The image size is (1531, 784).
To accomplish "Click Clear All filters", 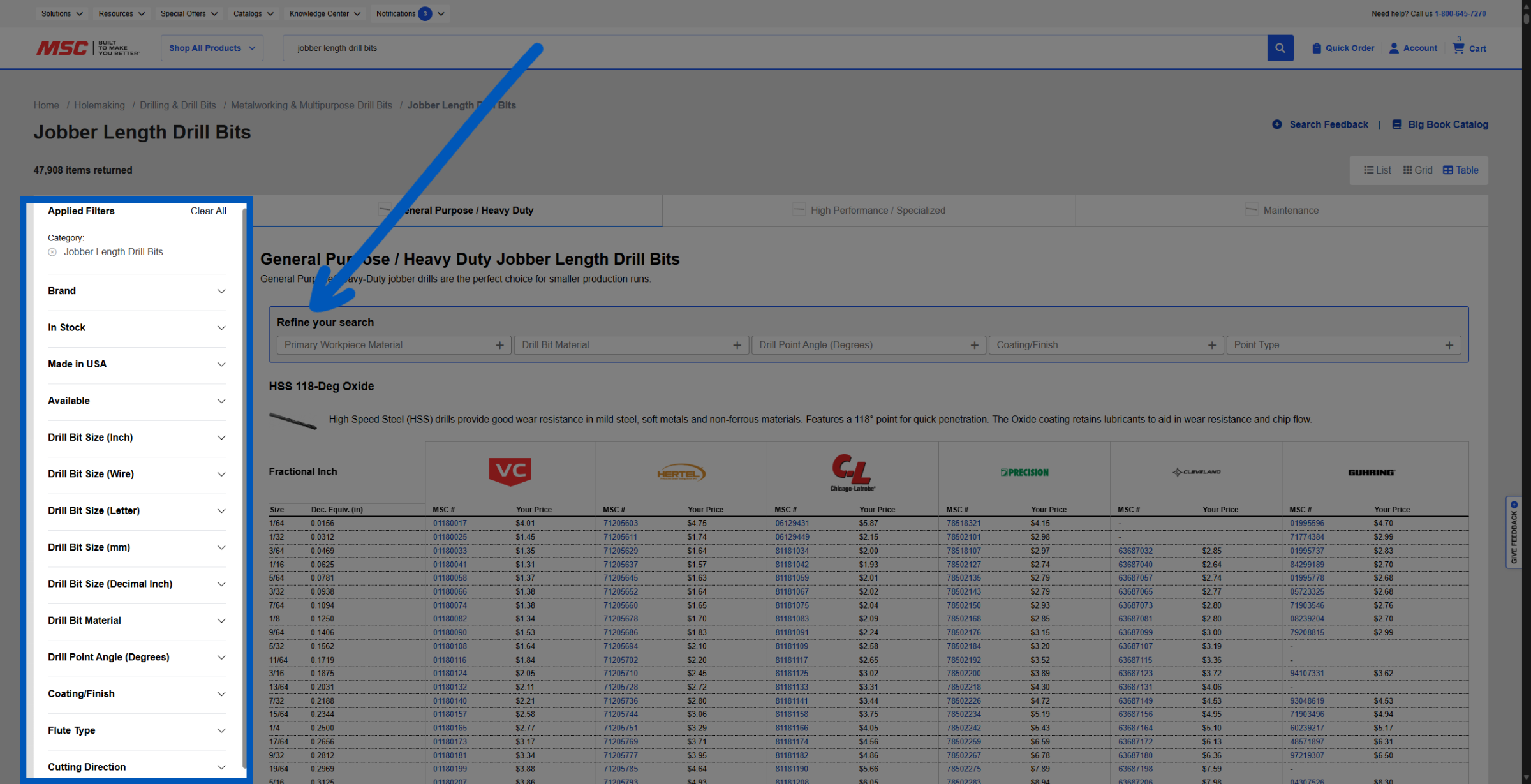I will point(208,211).
